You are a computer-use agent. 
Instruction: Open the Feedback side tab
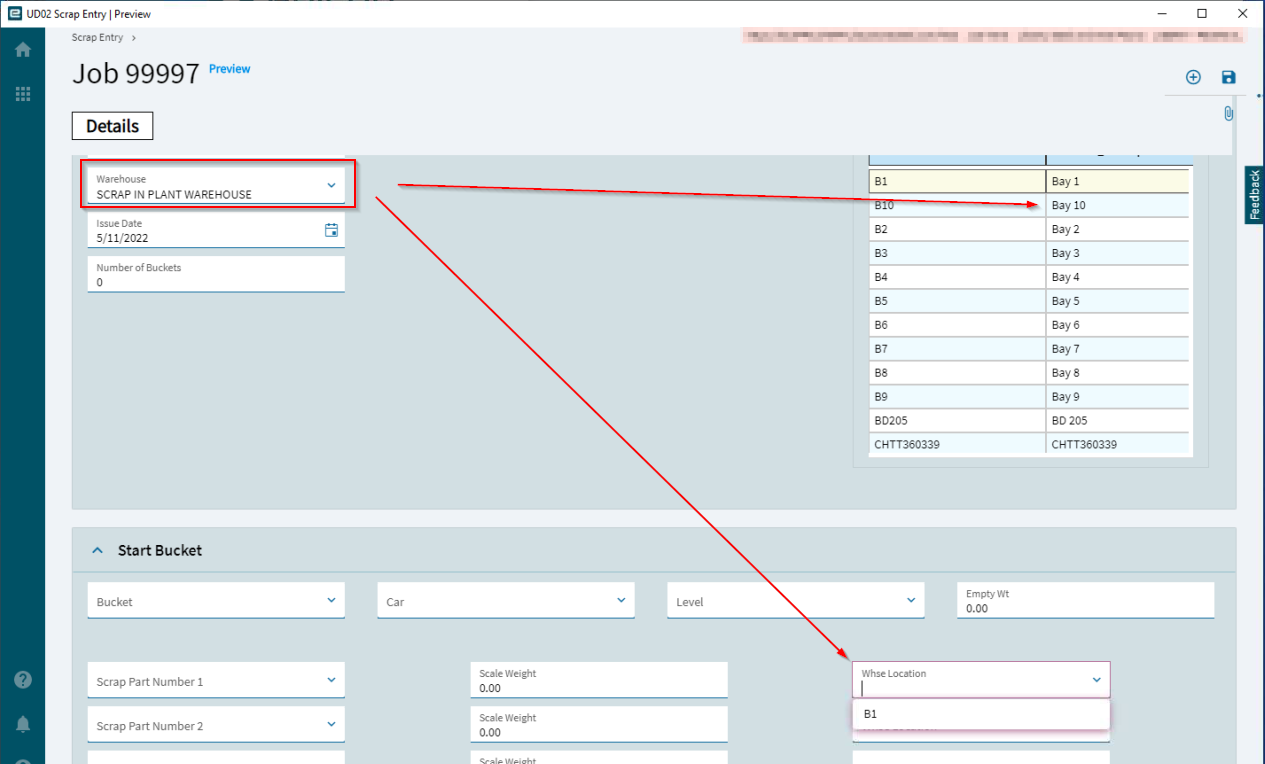click(1254, 195)
